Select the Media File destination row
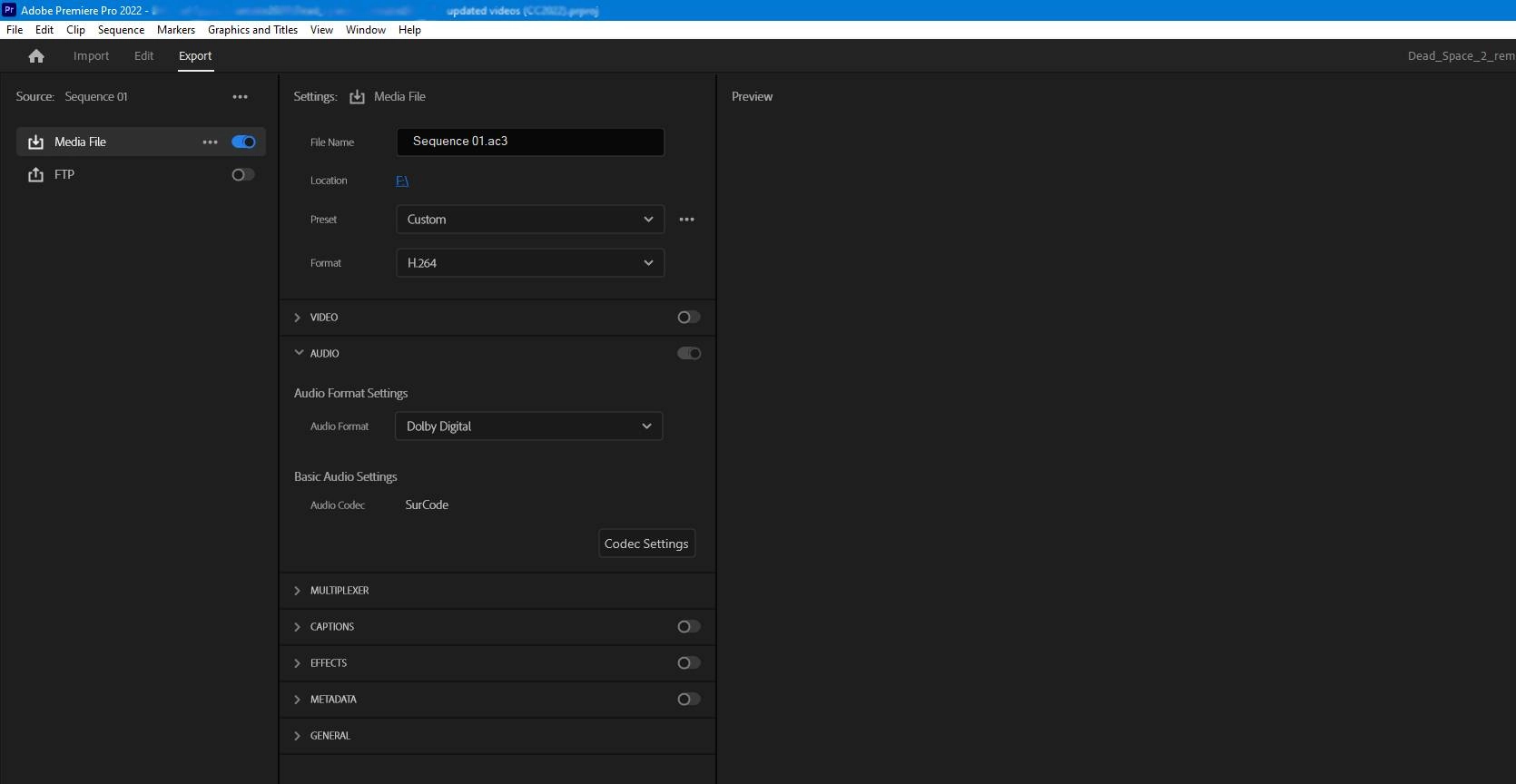Viewport: 1516px width, 784px height. coord(141,142)
